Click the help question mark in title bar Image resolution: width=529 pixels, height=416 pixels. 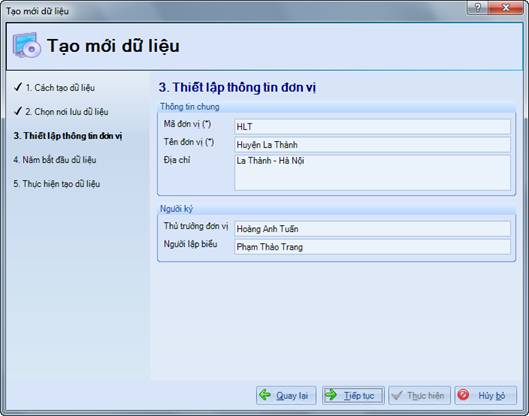[x=477, y=7]
